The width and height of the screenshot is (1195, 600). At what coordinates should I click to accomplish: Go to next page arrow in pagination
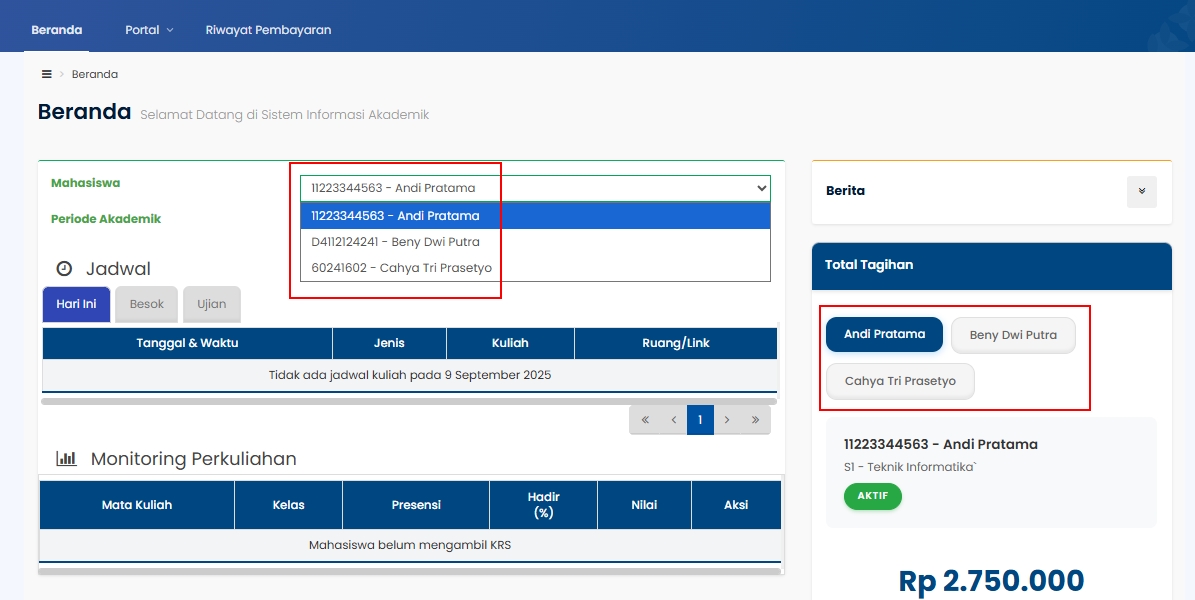coord(727,420)
